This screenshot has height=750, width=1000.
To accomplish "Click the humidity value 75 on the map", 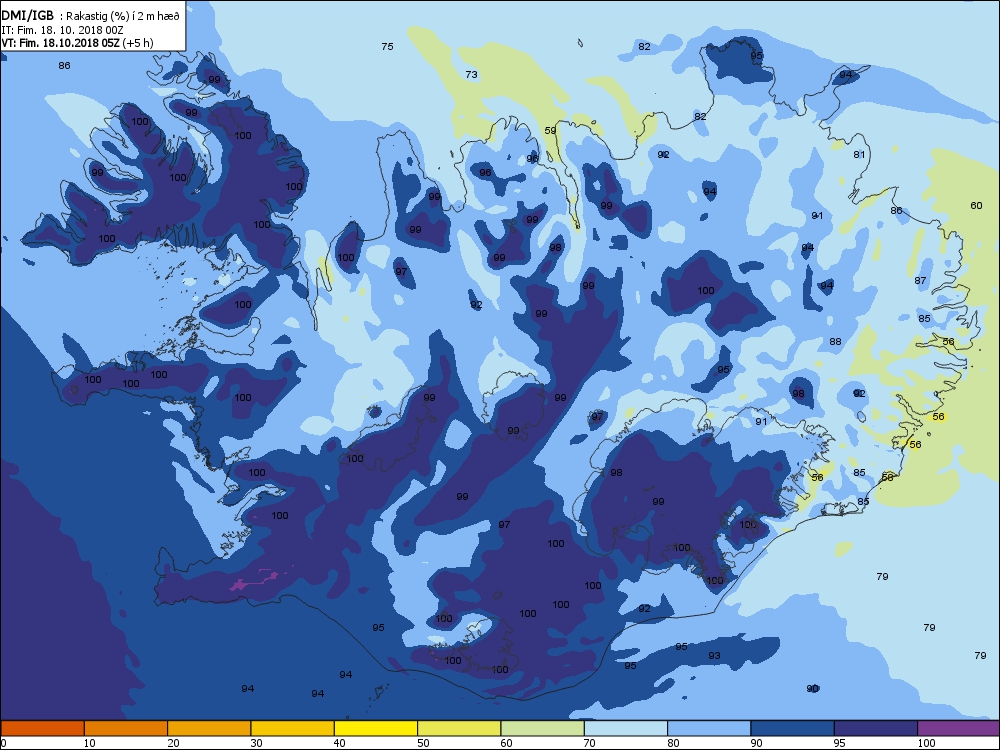I will [x=387, y=47].
